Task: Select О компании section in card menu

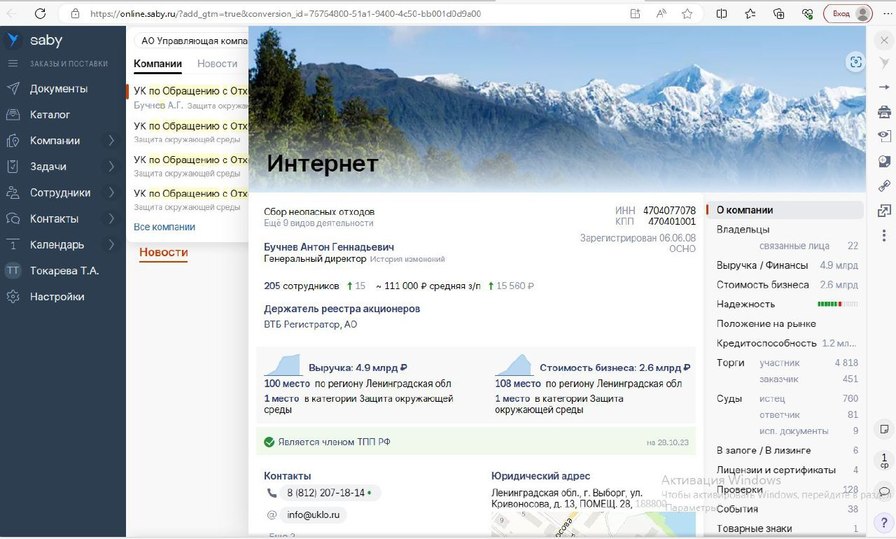Action: 785,210
